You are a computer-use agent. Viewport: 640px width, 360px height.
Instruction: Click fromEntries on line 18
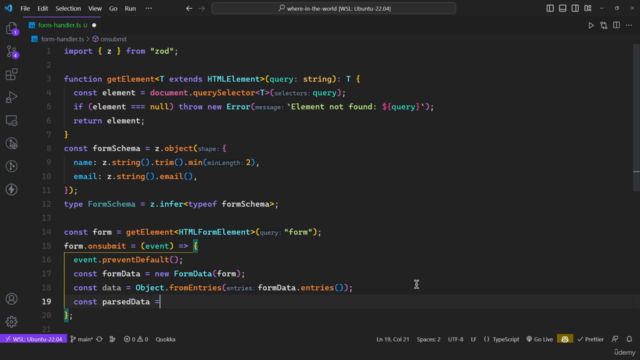(195, 288)
